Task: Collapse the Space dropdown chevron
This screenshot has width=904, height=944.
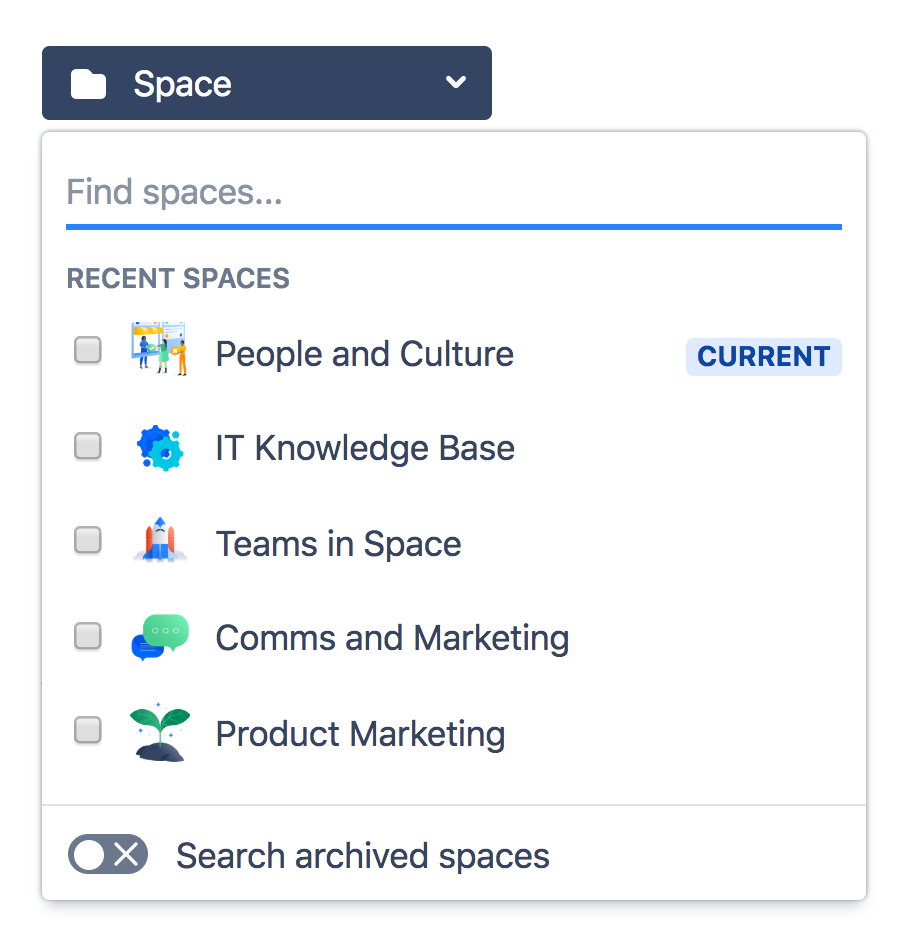Action: [x=456, y=83]
